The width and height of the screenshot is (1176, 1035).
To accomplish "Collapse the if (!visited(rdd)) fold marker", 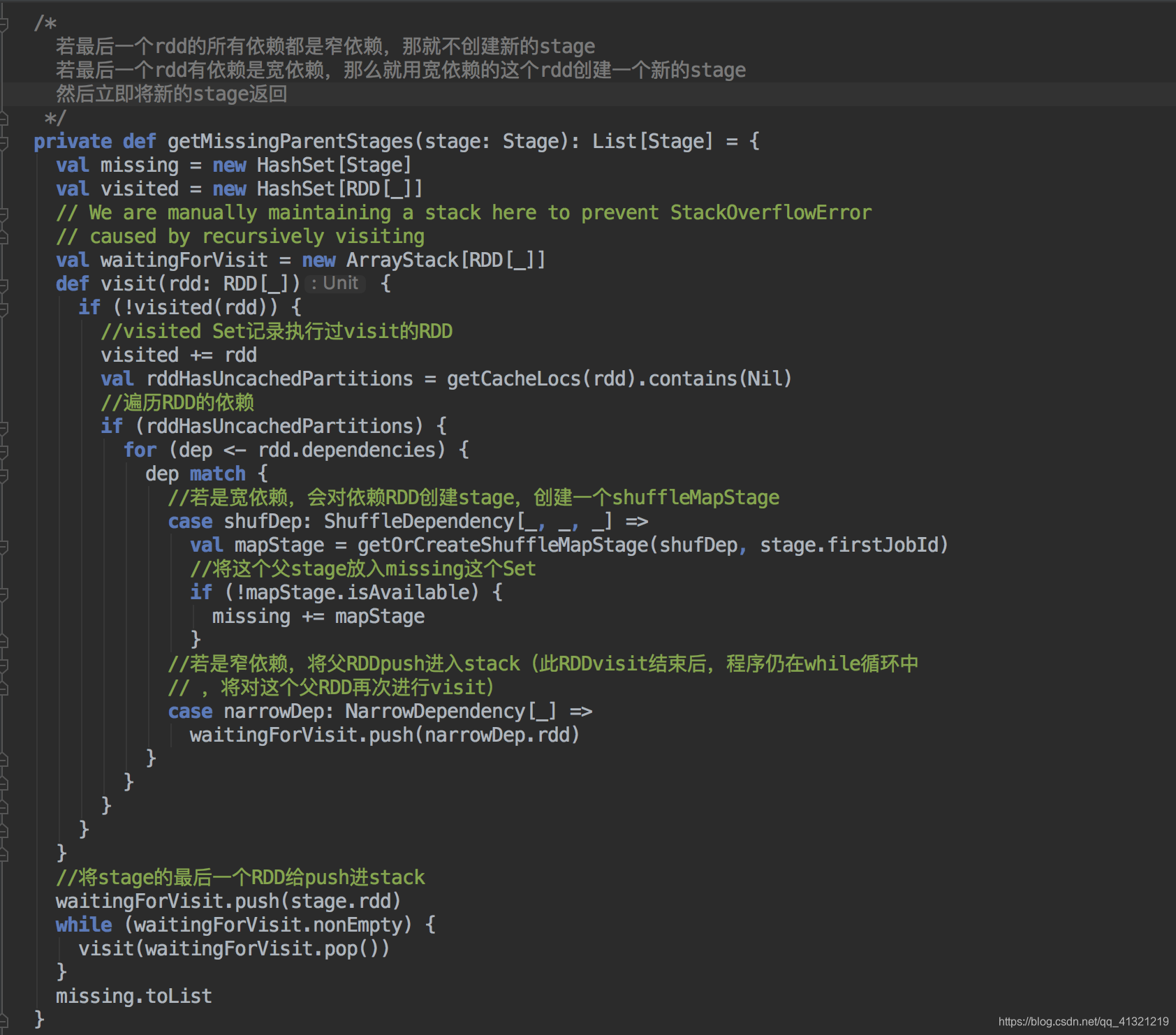I will (x=3, y=309).
